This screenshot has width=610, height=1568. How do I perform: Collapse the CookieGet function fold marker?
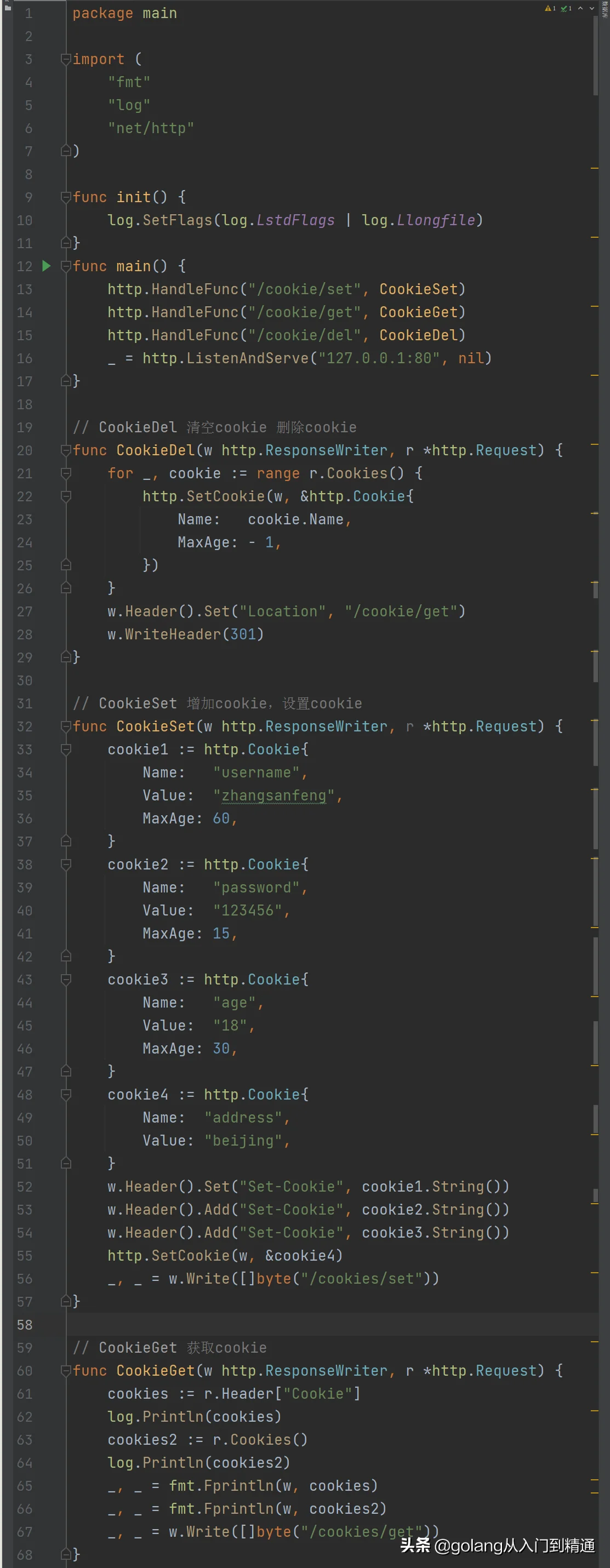(x=66, y=1370)
